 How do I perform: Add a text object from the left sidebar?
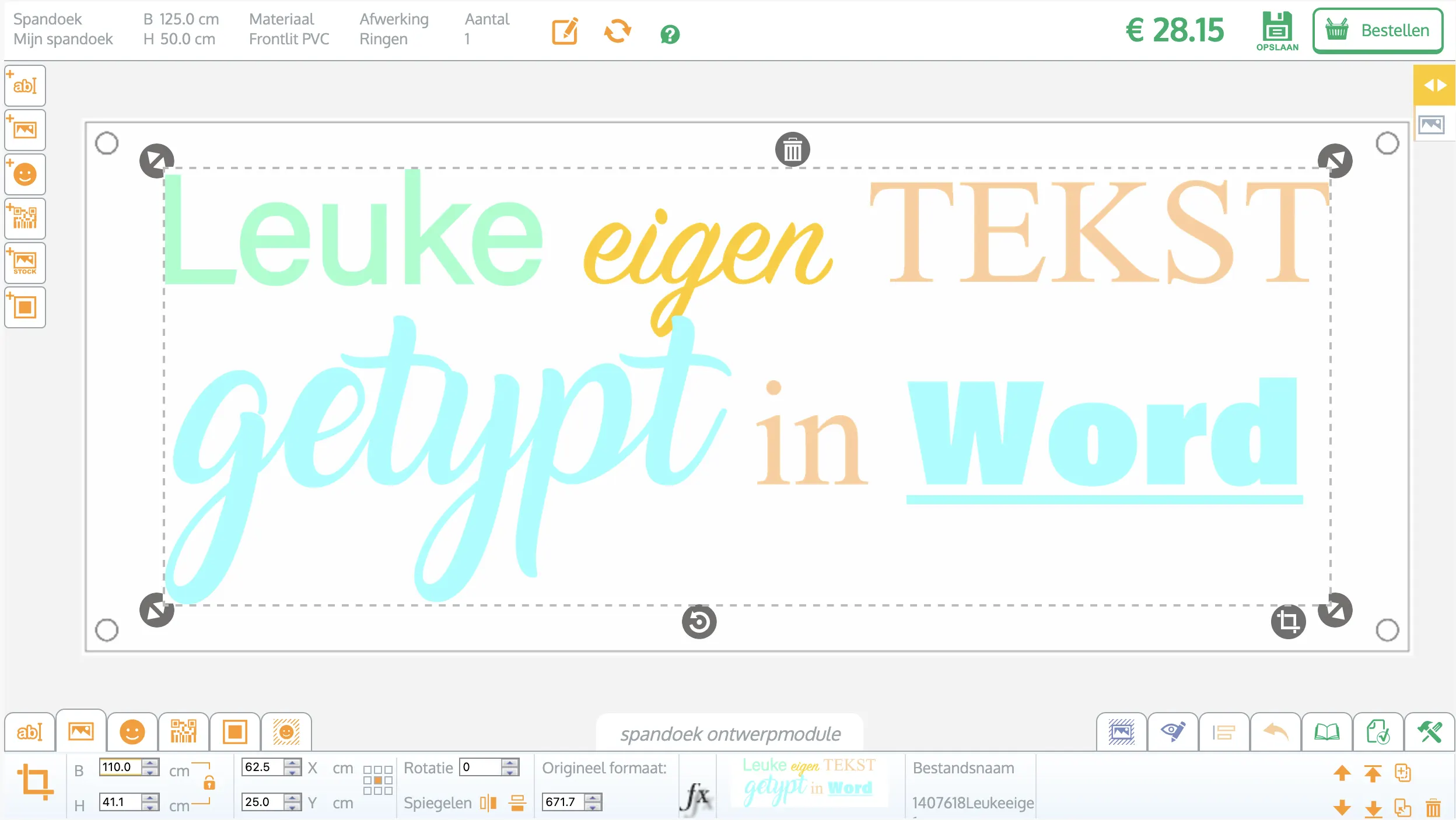coord(25,86)
